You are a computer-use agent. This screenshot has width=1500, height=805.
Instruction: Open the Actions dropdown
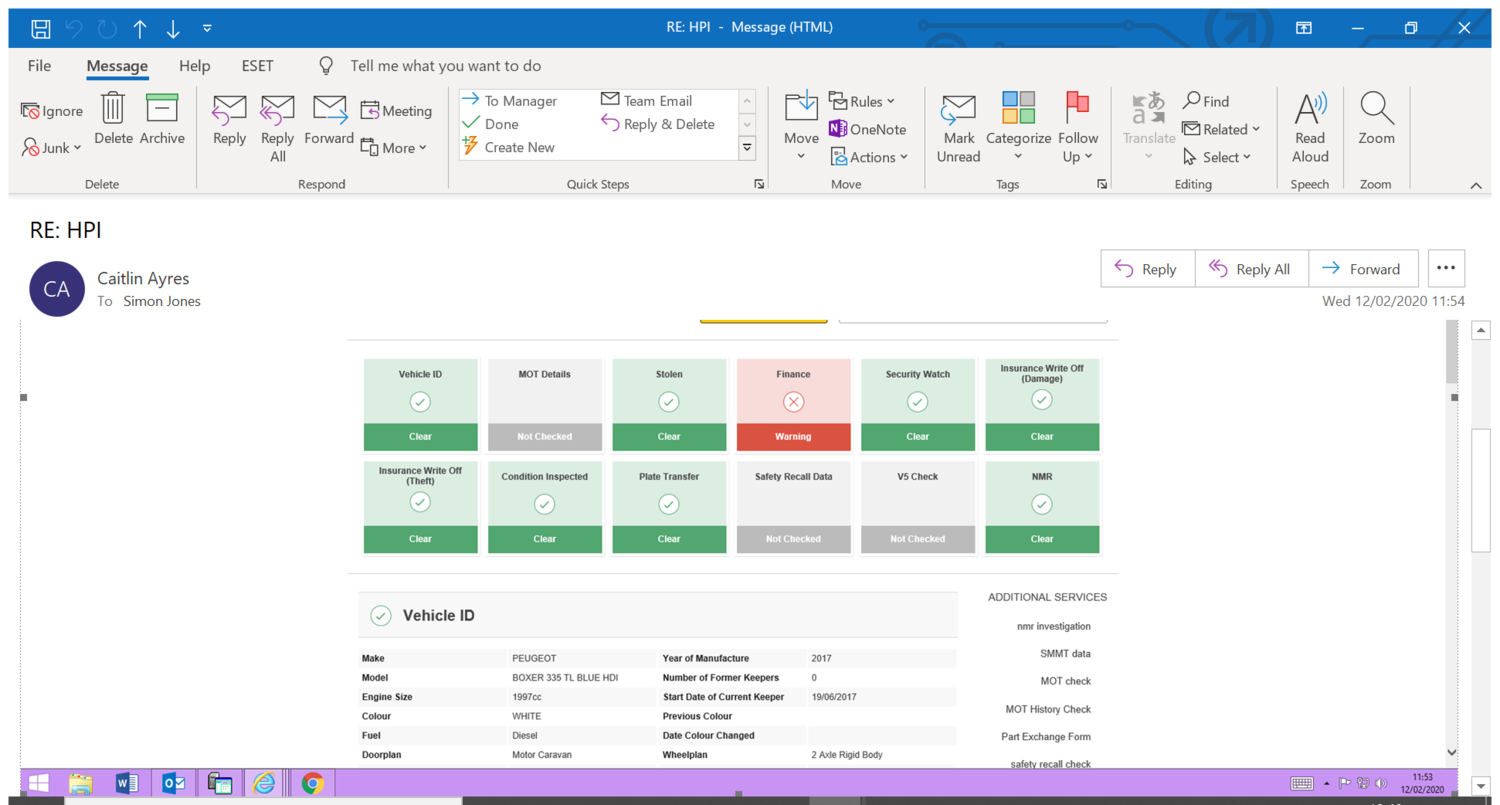click(869, 157)
